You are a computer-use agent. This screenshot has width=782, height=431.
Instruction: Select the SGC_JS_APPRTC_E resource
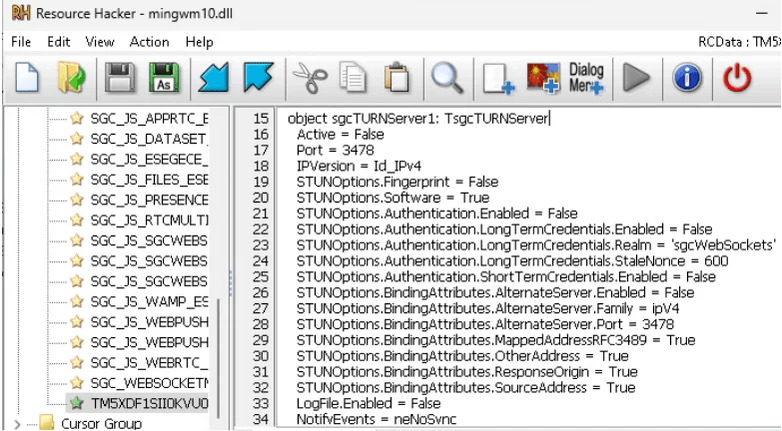[x=149, y=118]
